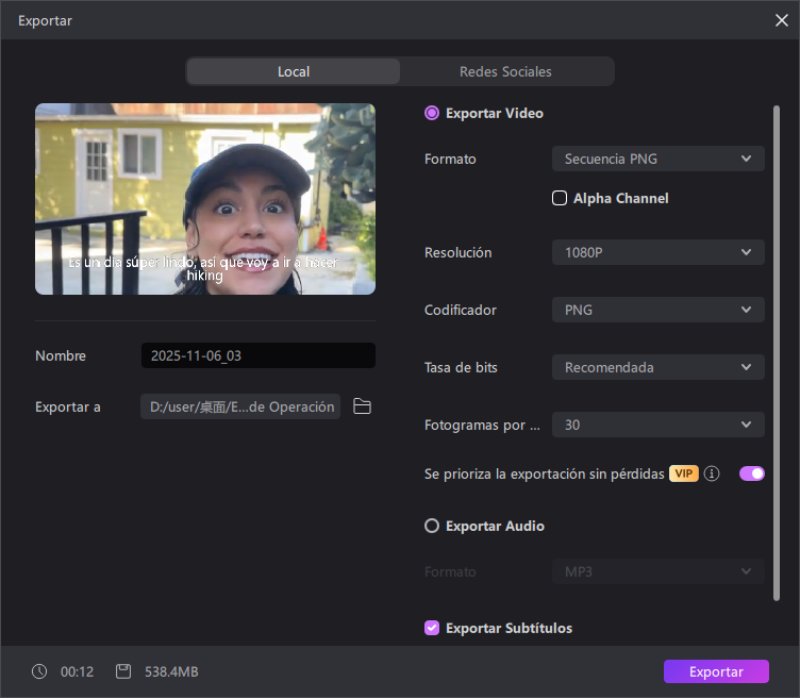Toggle off lossless export priority switch
Viewport: 800px width, 698px height.
point(751,474)
